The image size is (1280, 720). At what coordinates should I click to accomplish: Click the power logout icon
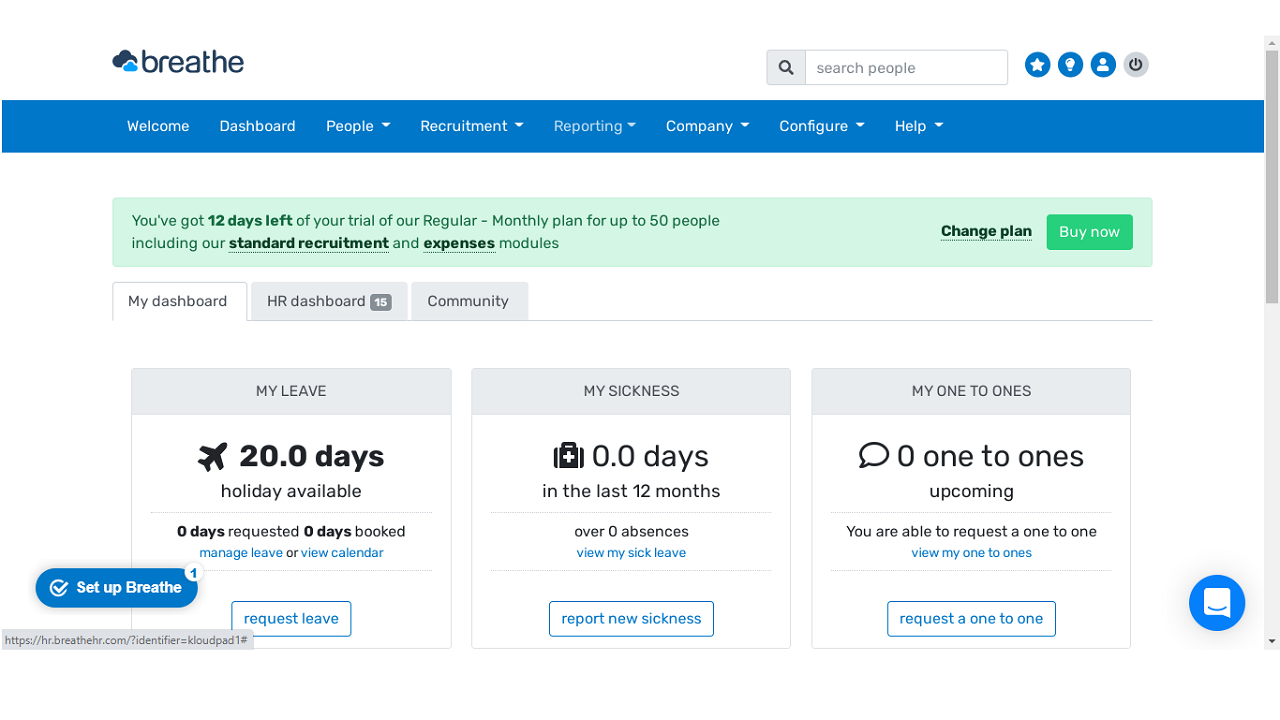click(x=1135, y=65)
